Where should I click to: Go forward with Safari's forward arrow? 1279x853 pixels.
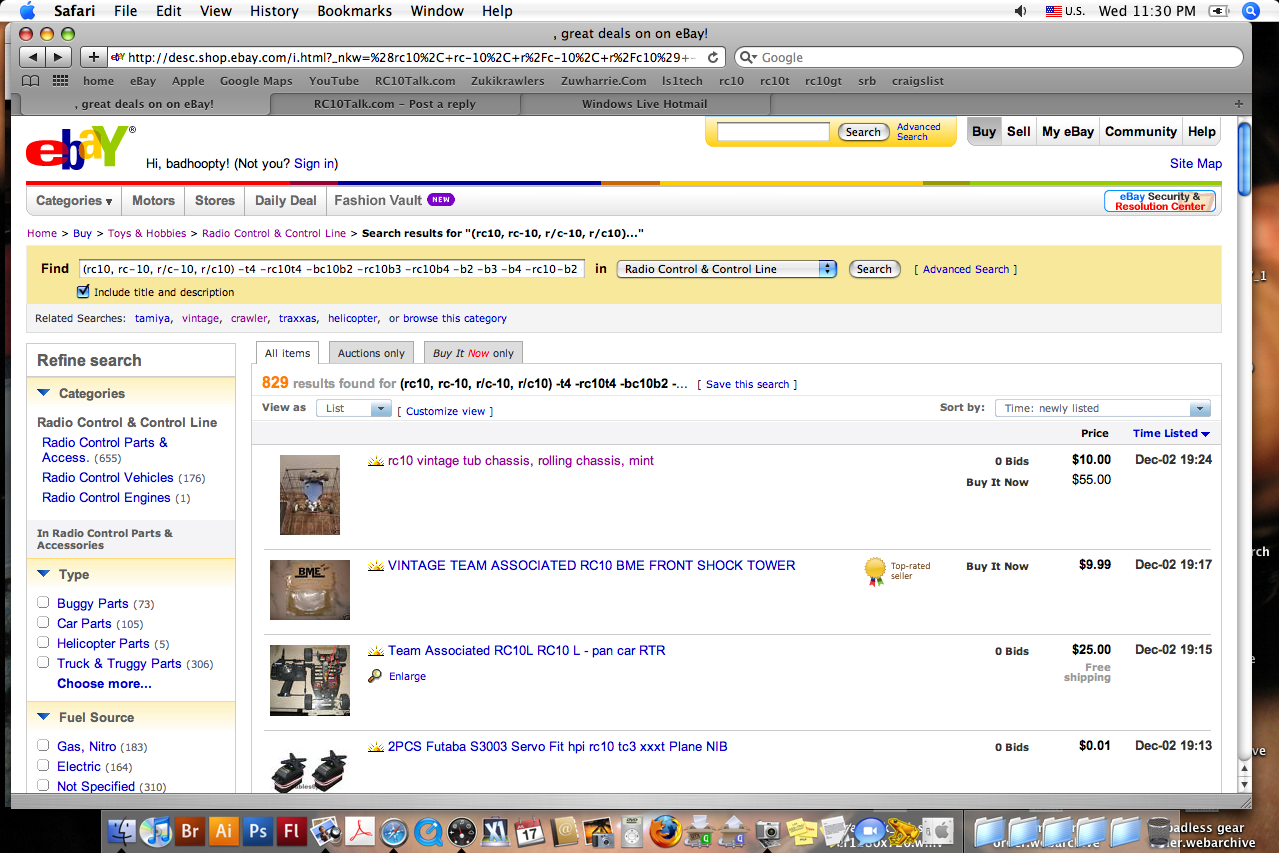(58, 58)
